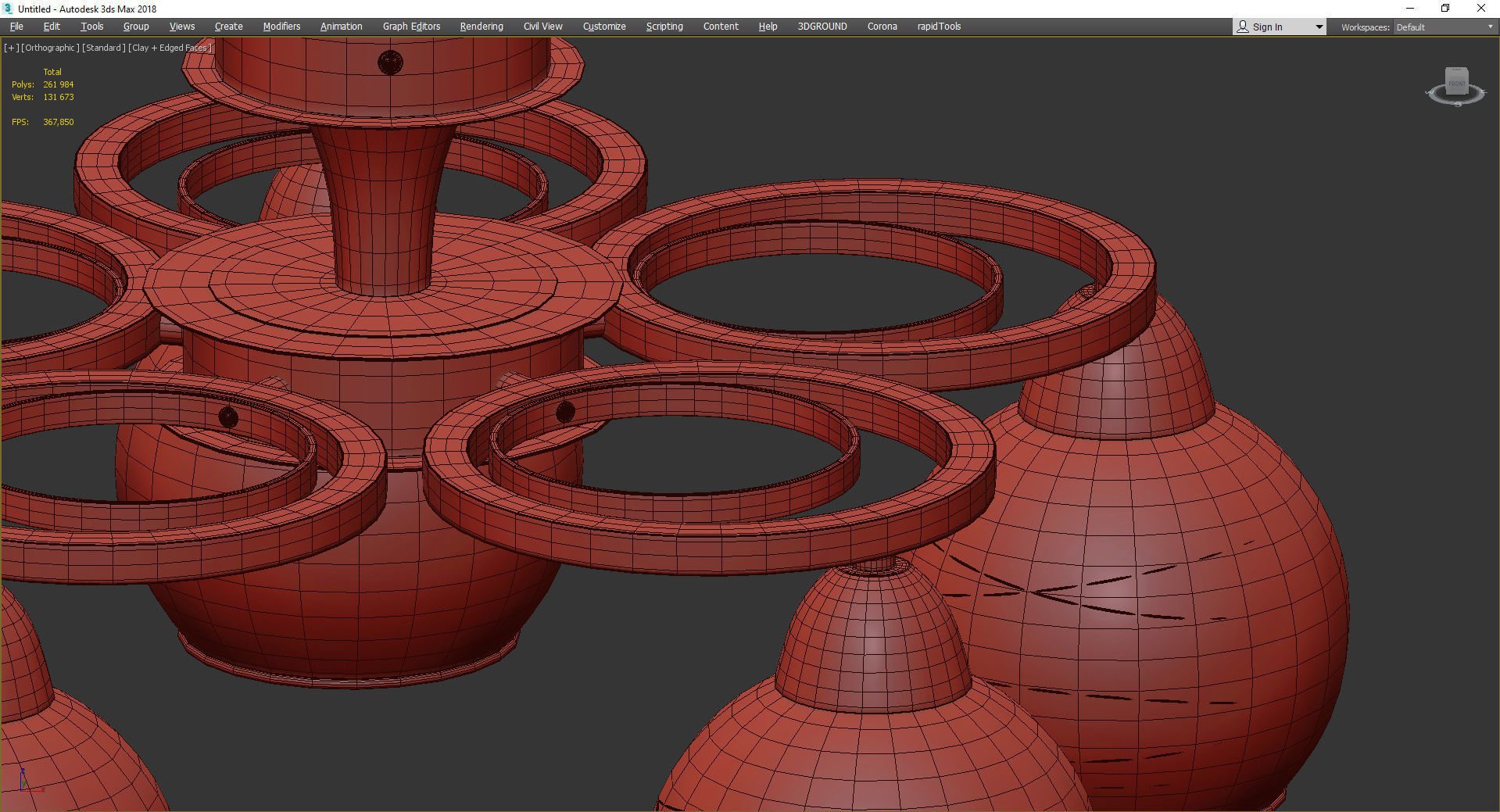Open the Edit menu
This screenshot has width=1500, height=812.
pos(52,27)
